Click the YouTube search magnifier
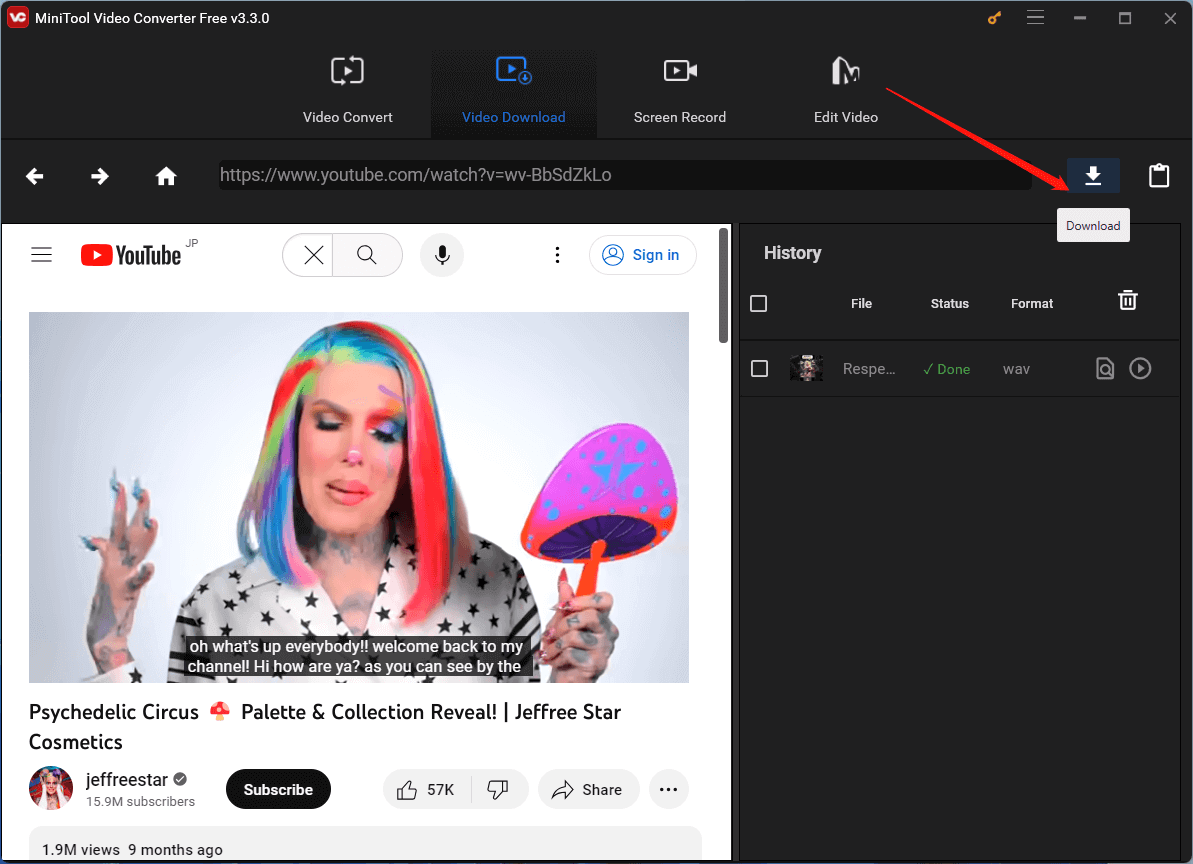Image resolution: width=1193 pixels, height=864 pixels. (367, 255)
